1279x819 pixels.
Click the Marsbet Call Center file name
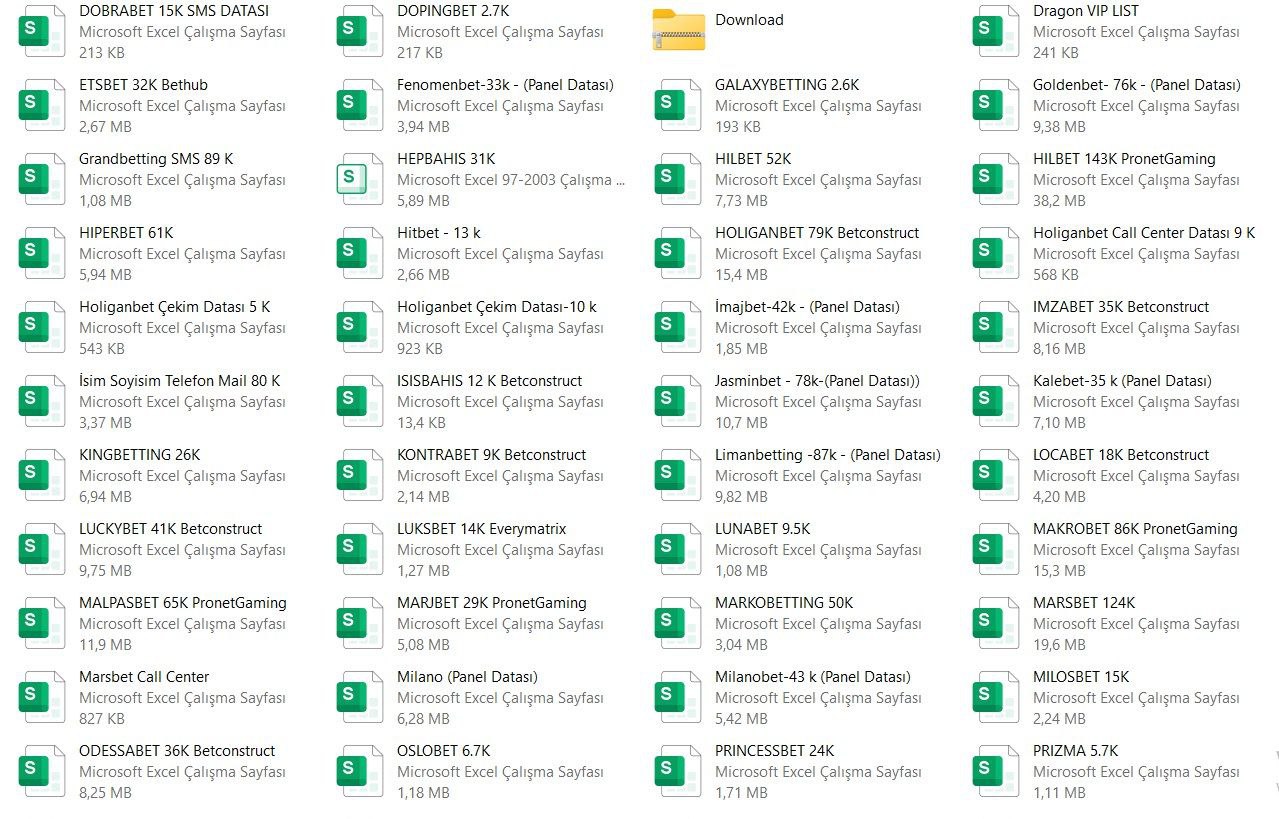pyautogui.click(x=144, y=677)
